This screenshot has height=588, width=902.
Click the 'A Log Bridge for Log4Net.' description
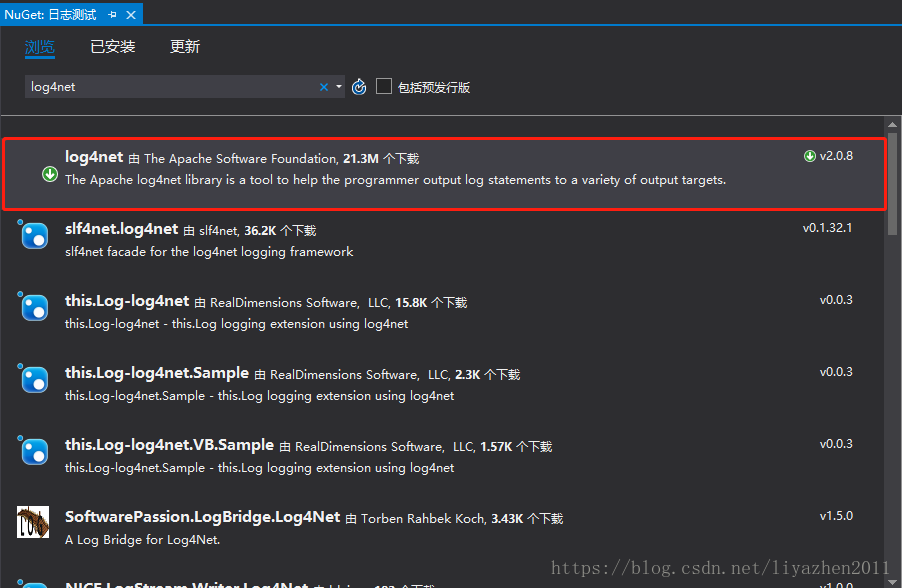[142, 540]
